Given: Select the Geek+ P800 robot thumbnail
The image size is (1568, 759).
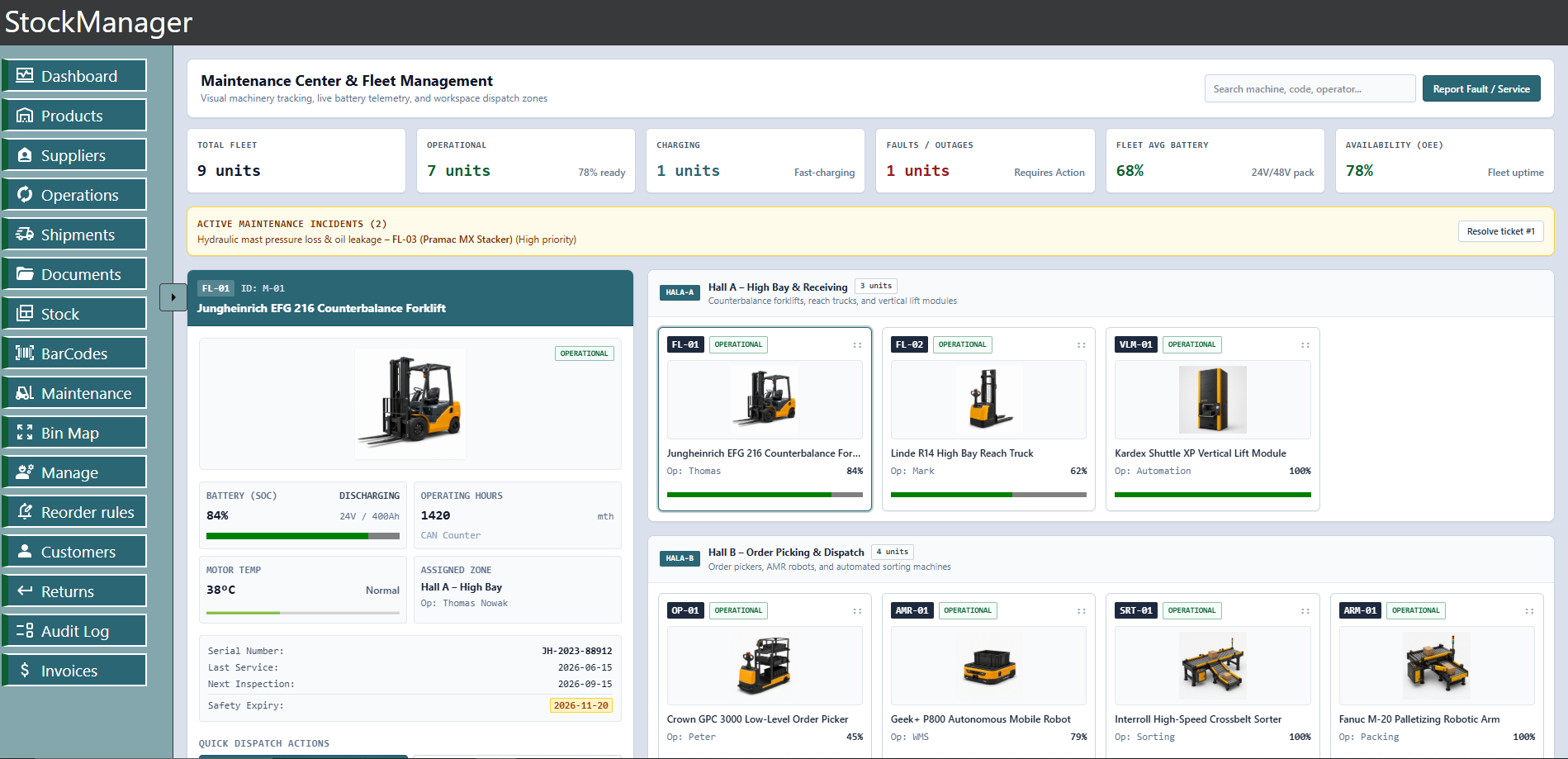Looking at the screenshot, I should 988,666.
